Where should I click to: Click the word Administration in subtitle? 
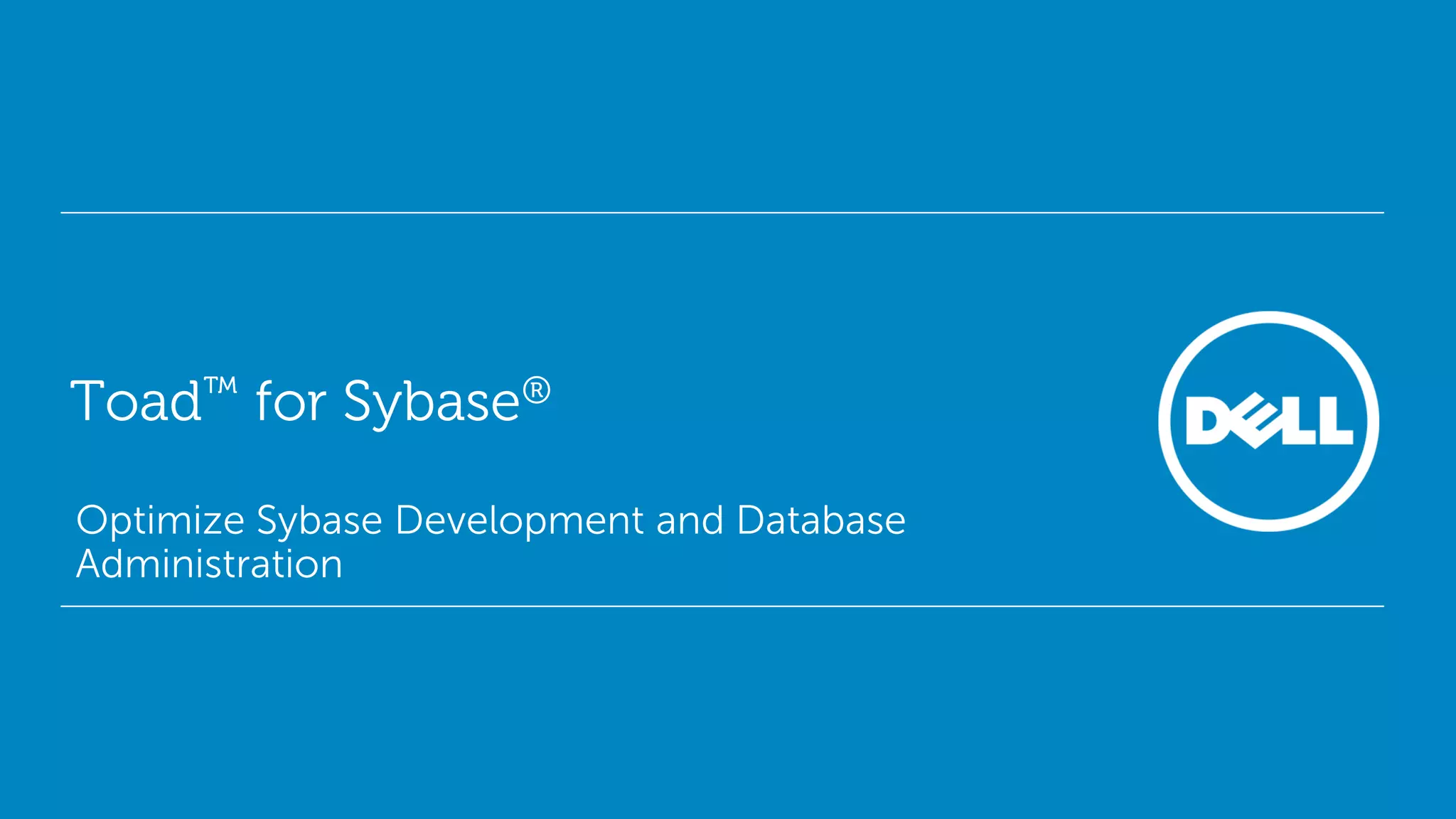(209, 564)
